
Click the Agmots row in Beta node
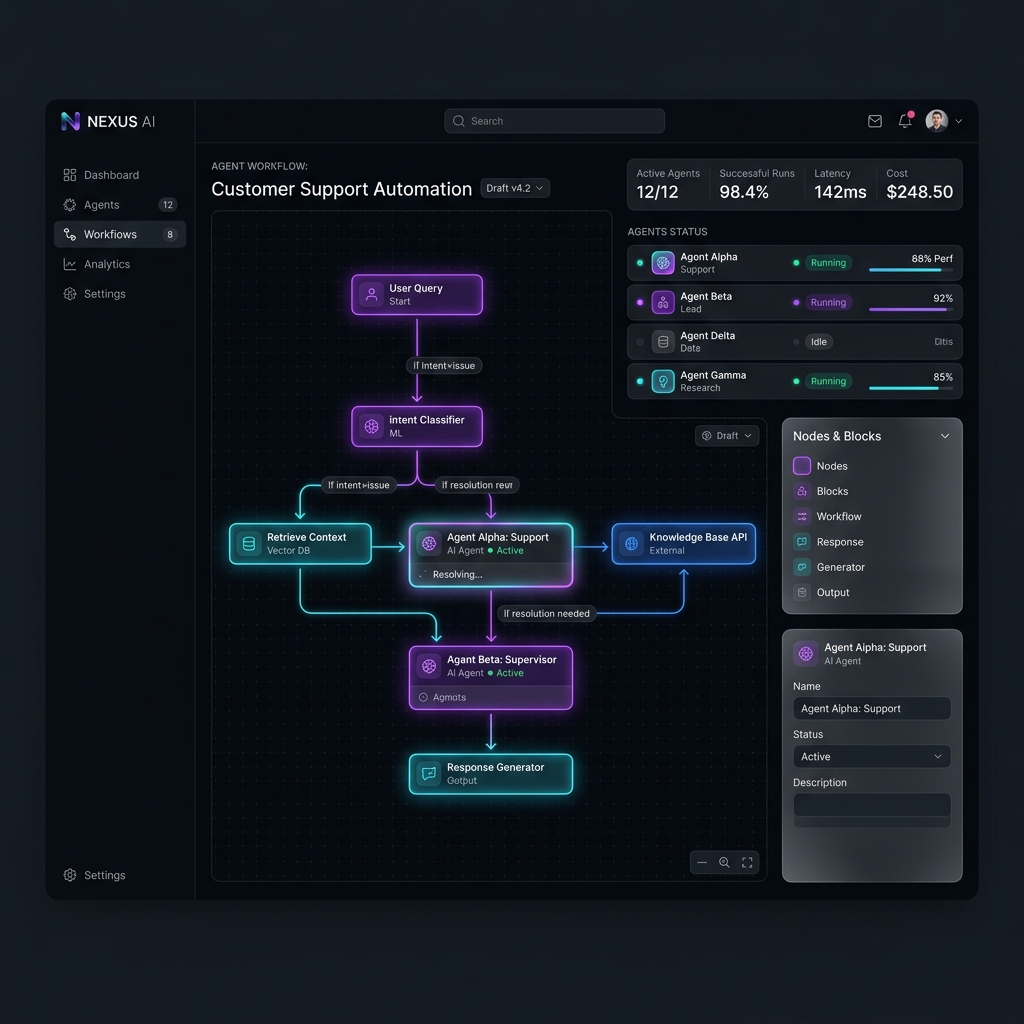(x=491, y=697)
